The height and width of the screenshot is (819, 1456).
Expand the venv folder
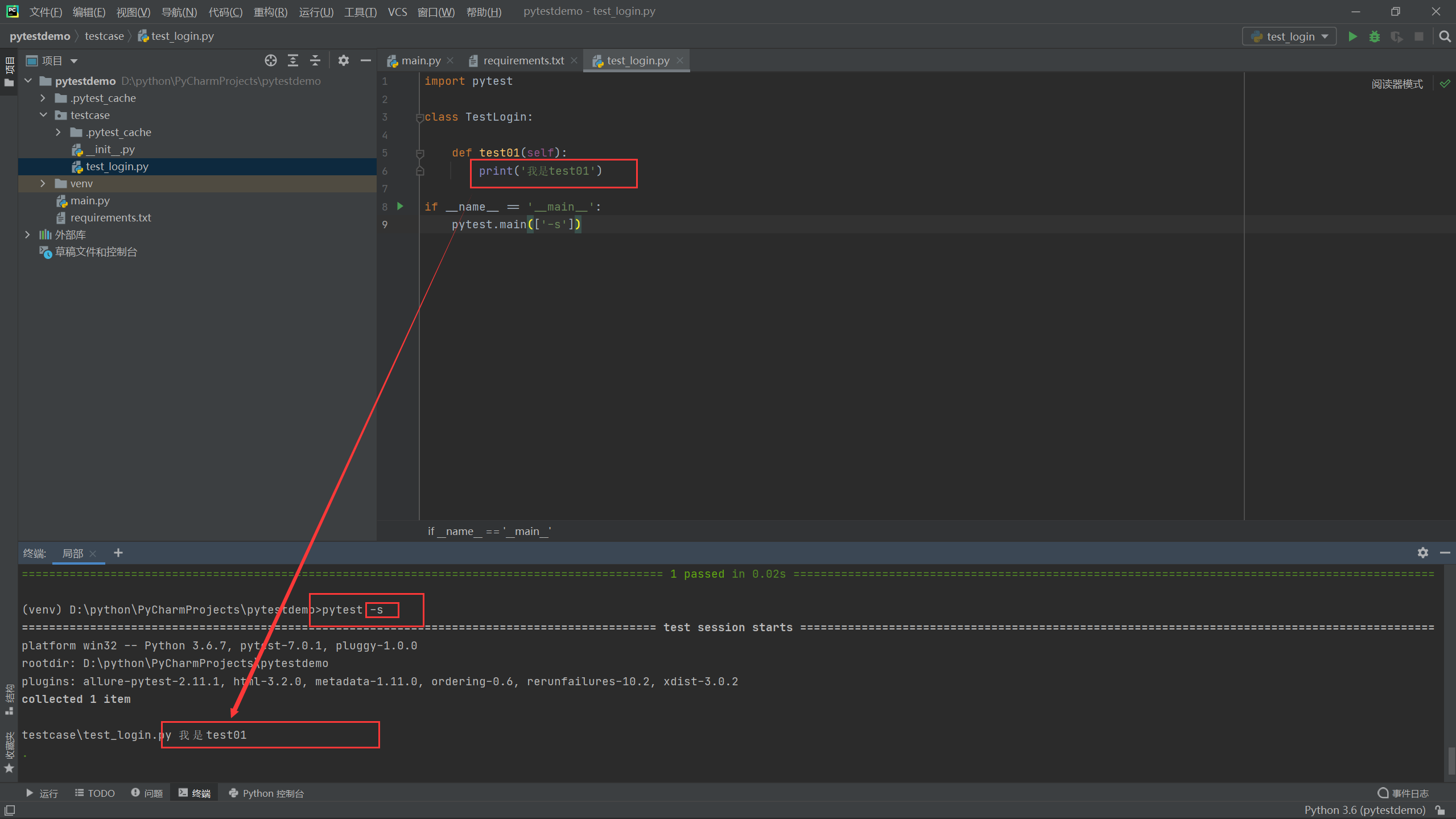click(43, 183)
